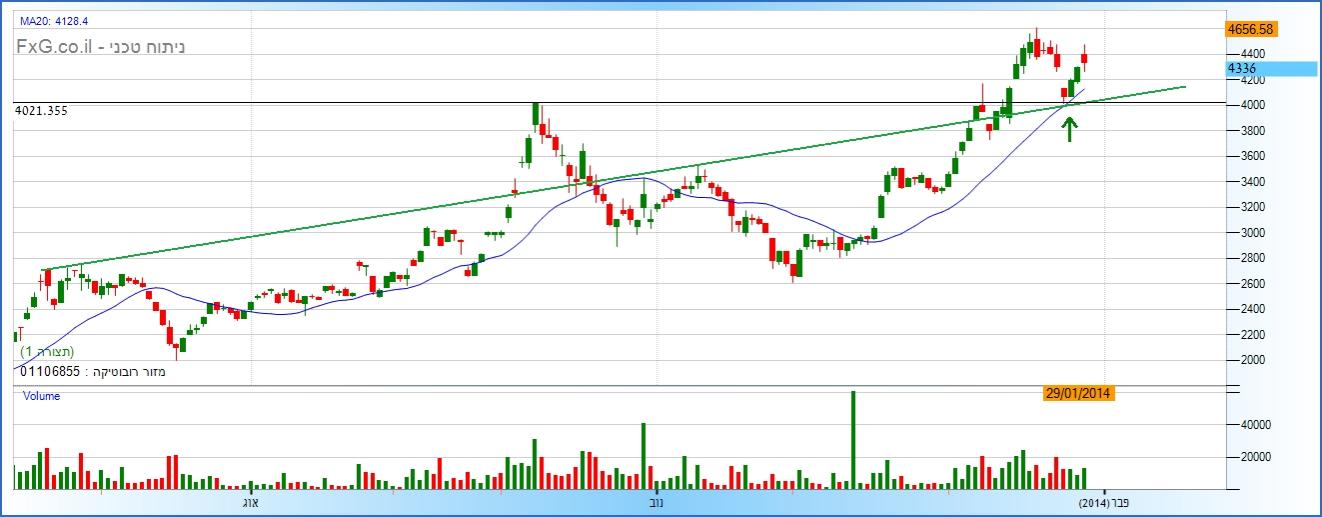
Task: Open the FxG.co.il watermark link
Action: point(54,47)
